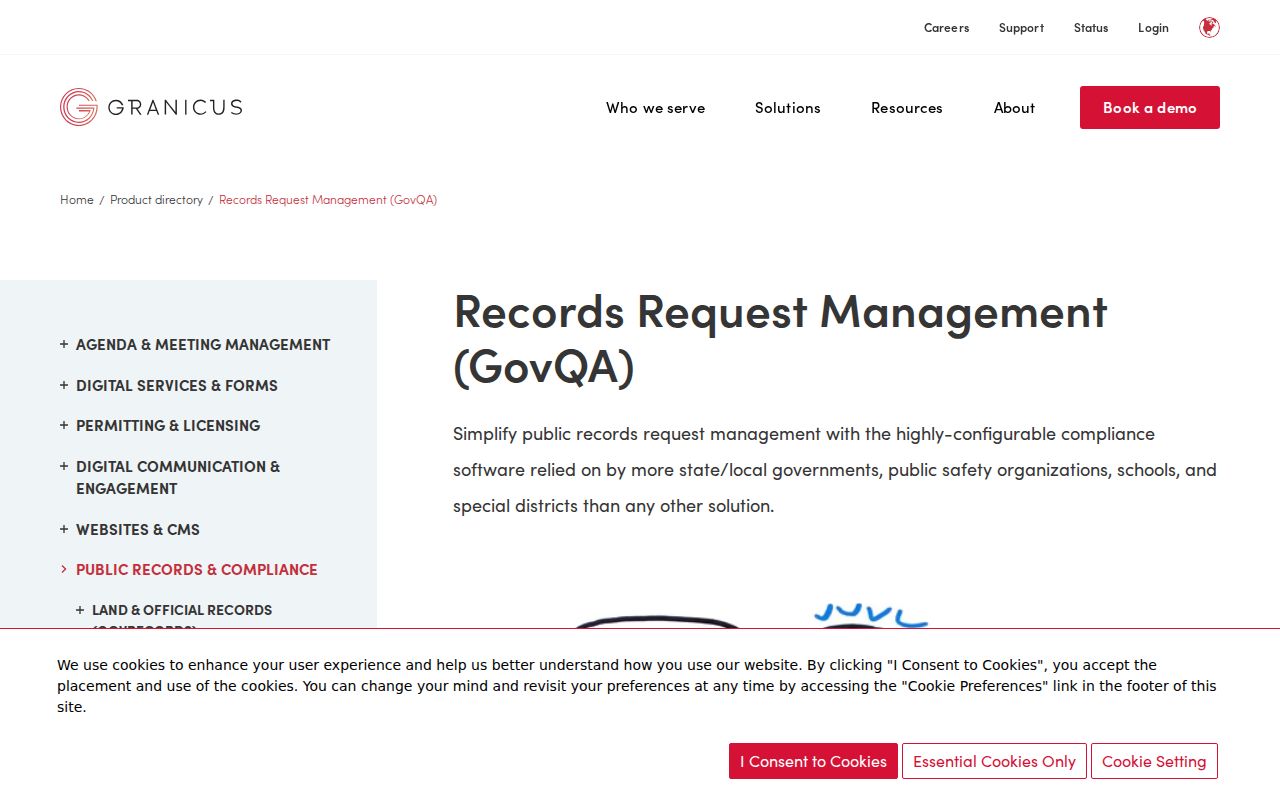The width and height of the screenshot is (1280, 800).
Task: Open the globe region selector icon
Action: click(x=1209, y=28)
